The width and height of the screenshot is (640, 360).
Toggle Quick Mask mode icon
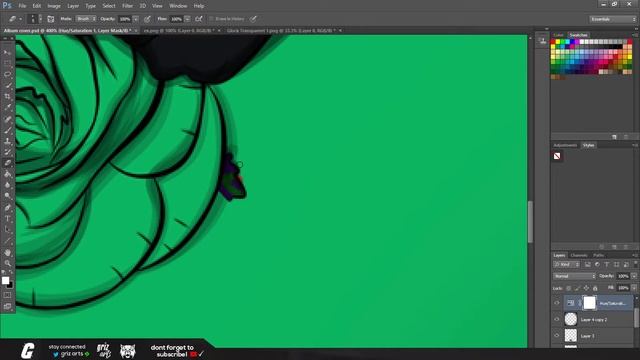click(x=7, y=295)
